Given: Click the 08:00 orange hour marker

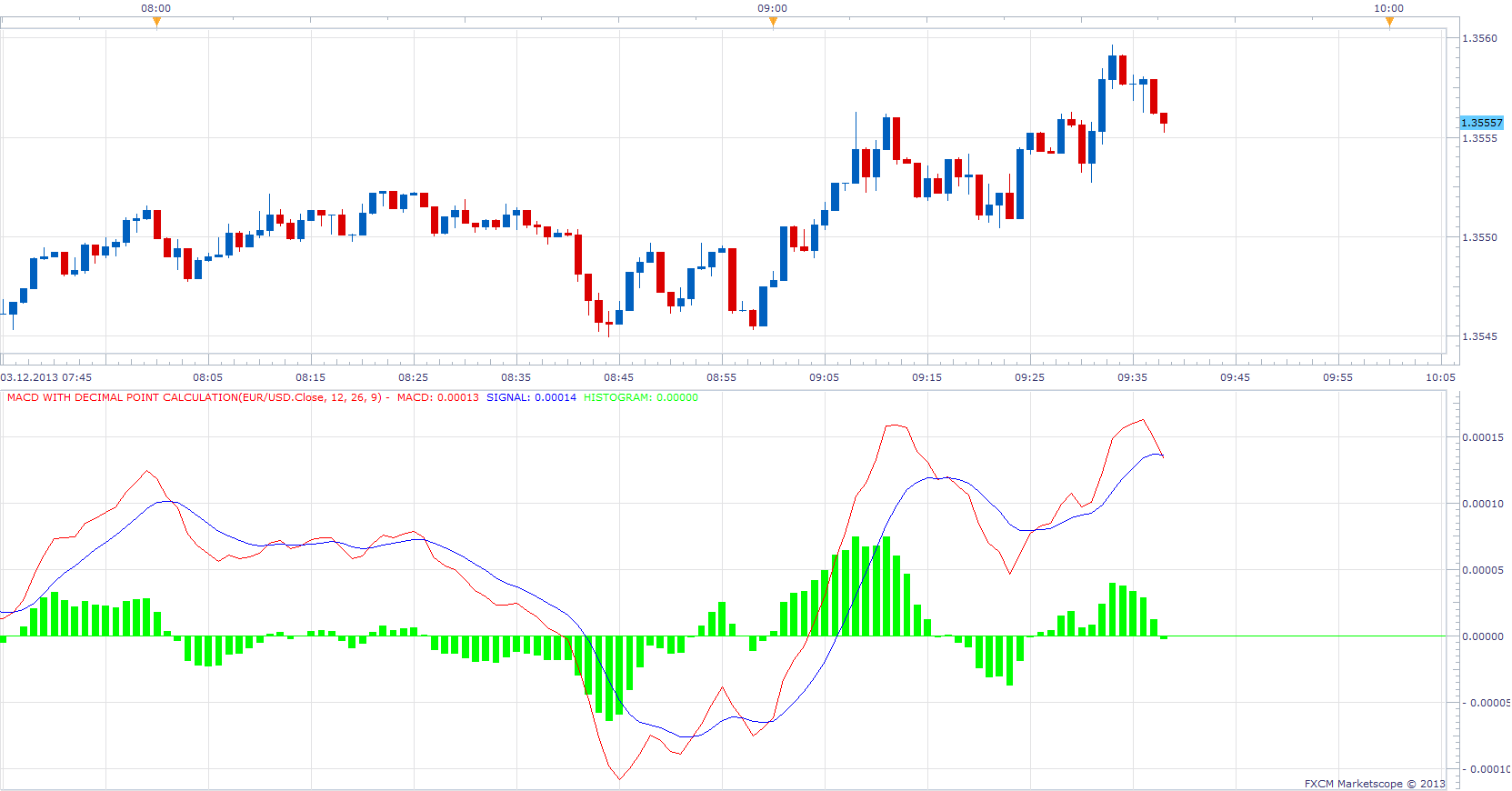Looking at the screenshot, I should 156,23.
